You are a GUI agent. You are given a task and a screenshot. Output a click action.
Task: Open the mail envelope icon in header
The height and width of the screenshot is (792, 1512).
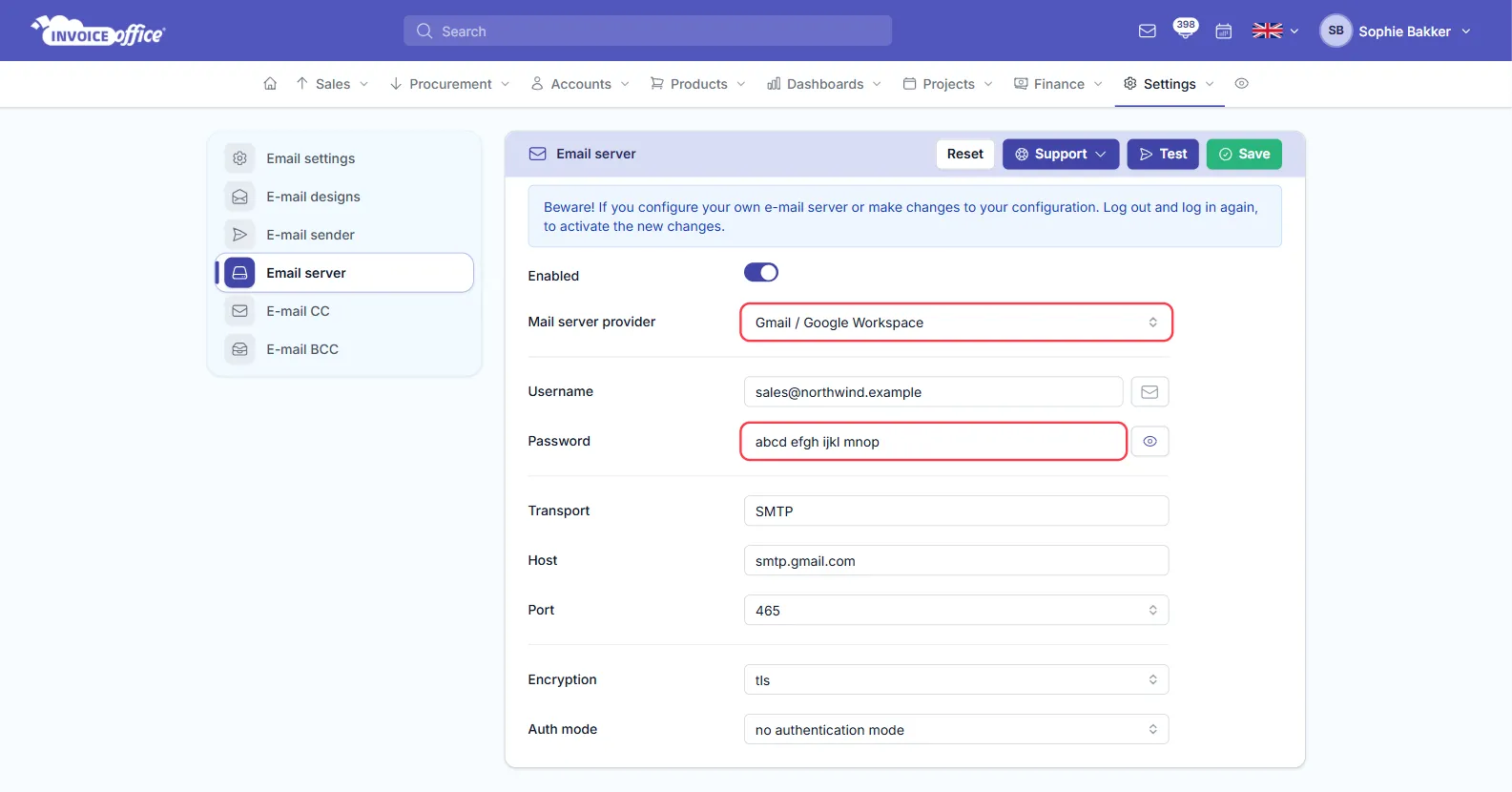1148,31
